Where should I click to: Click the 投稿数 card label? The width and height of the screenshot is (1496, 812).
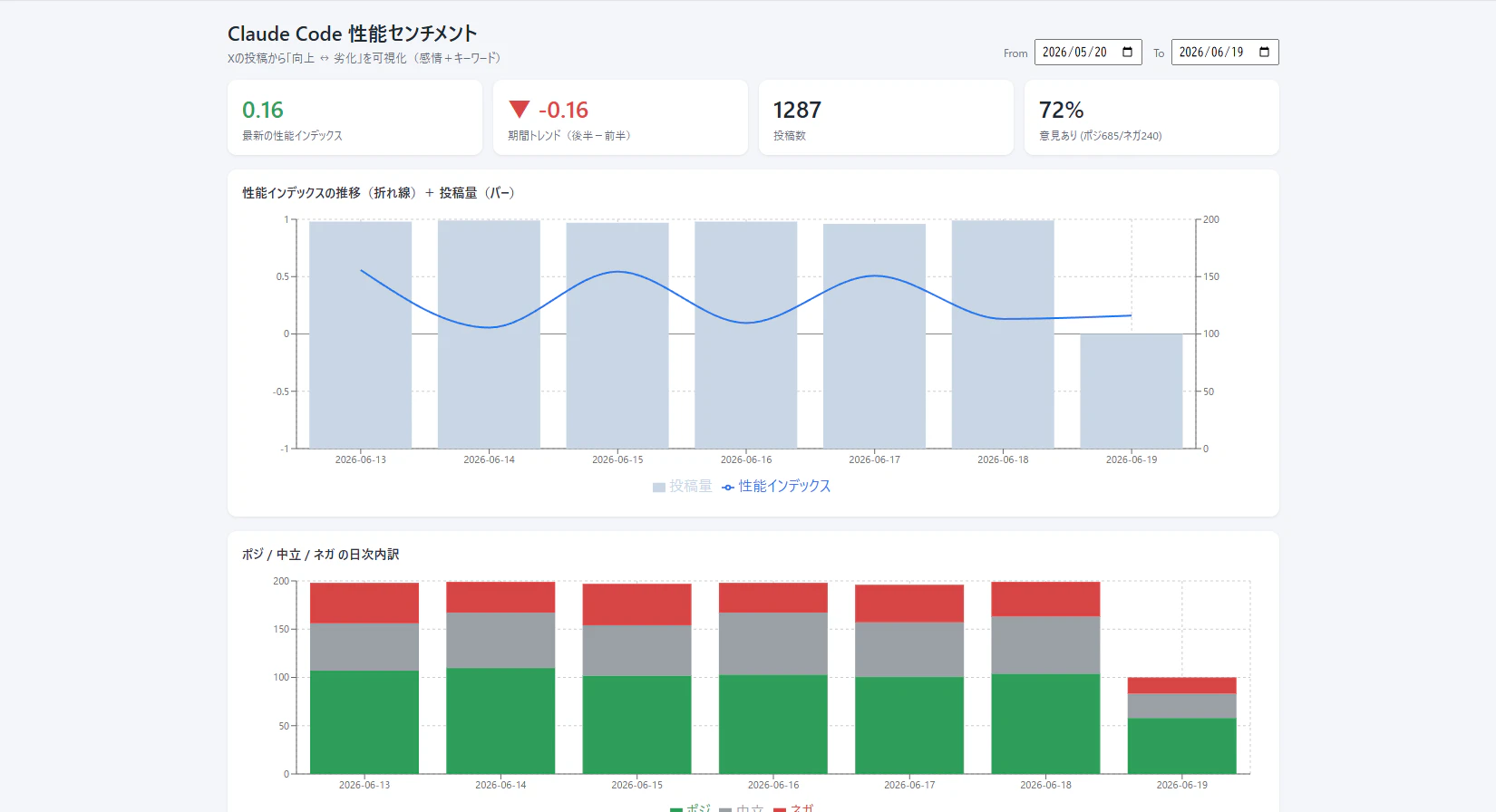coord(790,136)
